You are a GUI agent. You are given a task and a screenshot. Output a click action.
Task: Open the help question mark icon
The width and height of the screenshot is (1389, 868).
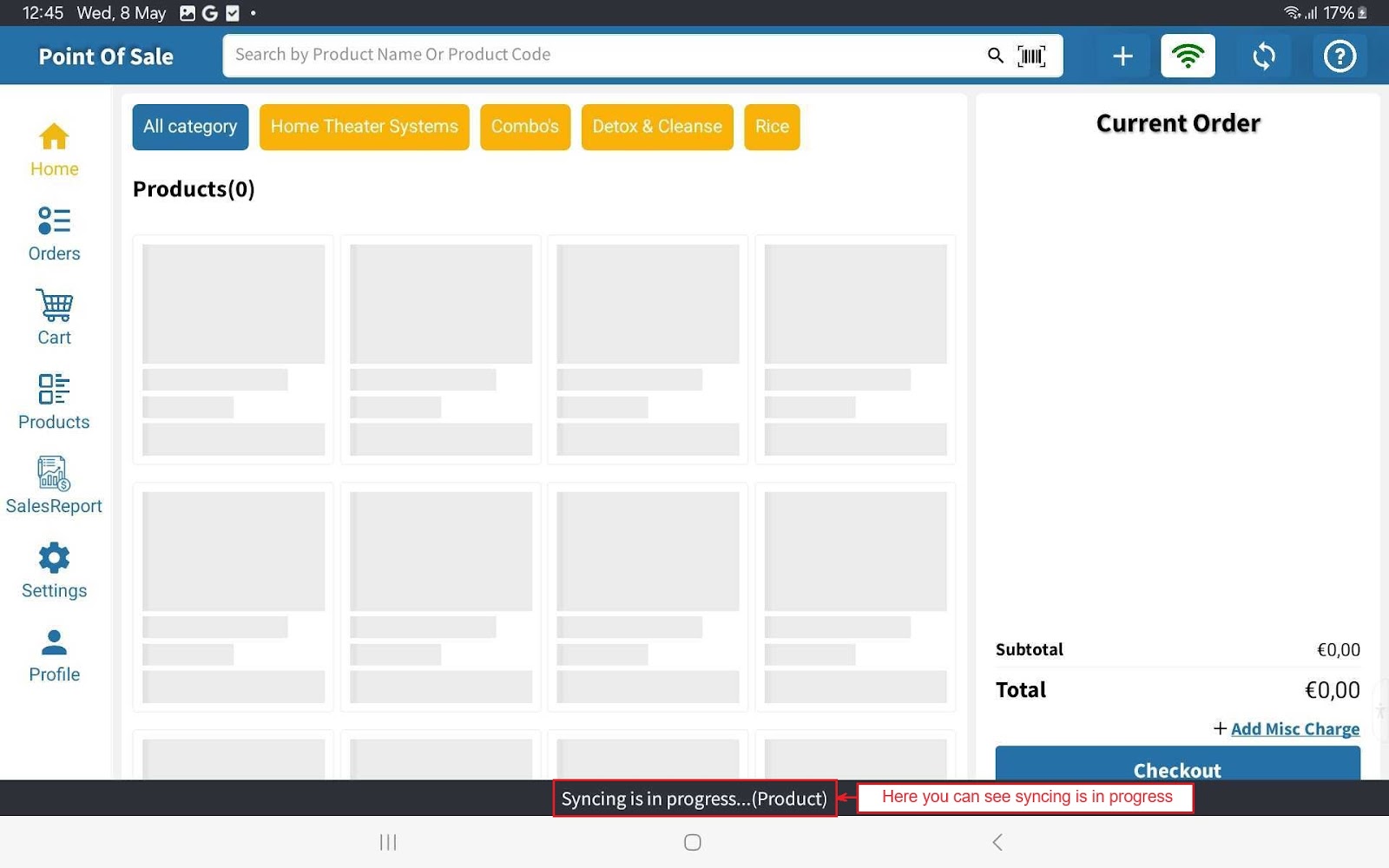(1339, 56)
